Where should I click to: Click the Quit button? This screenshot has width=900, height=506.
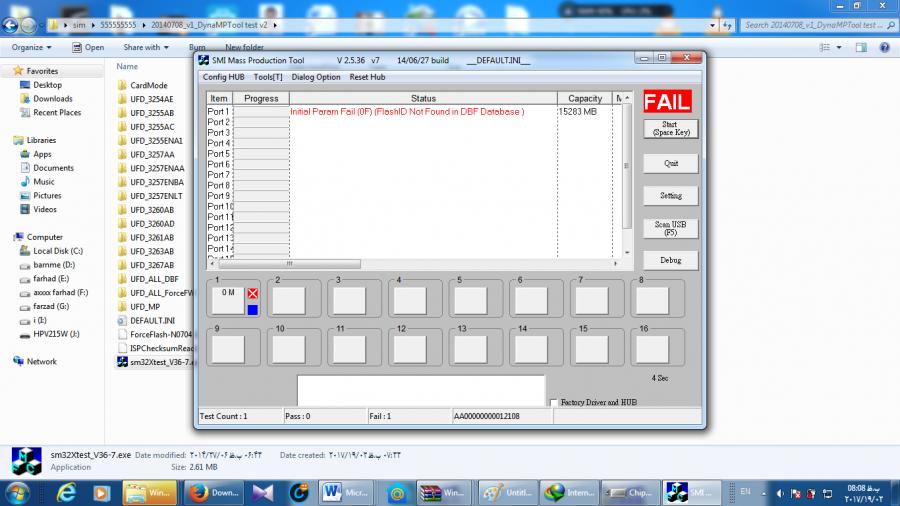pyautogui.click(x=670, y=164)
